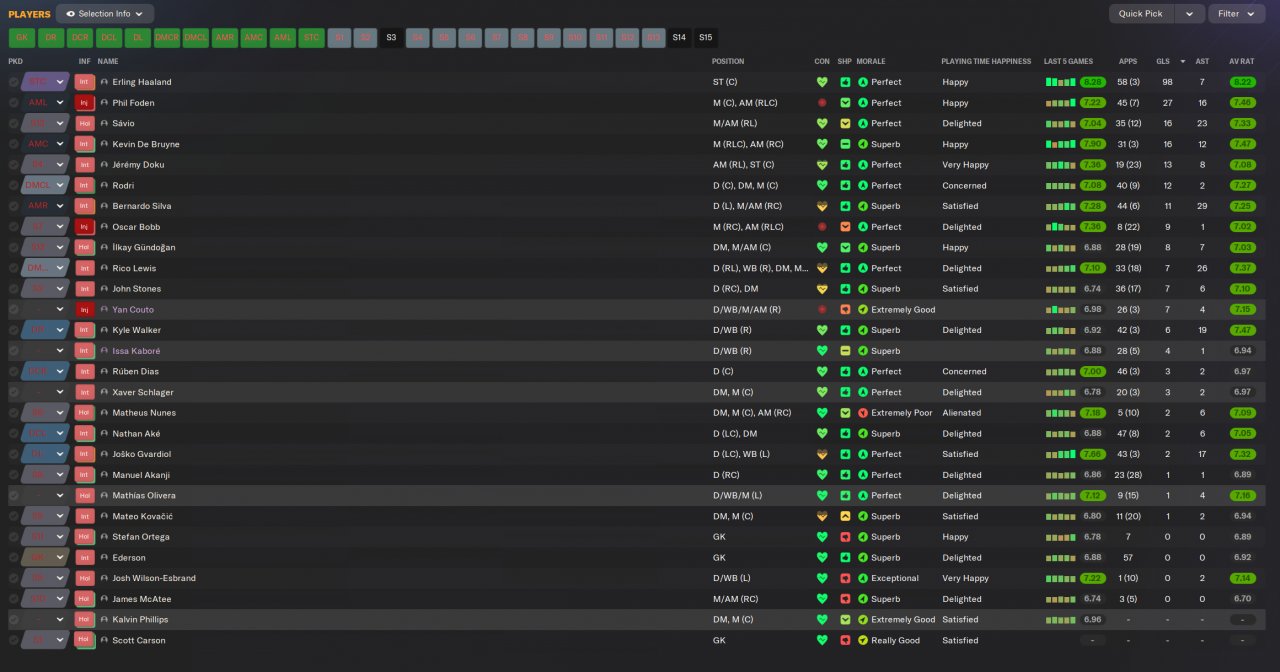
Task: Click Erling Haaland's condition heart icon
Action: 822,82
